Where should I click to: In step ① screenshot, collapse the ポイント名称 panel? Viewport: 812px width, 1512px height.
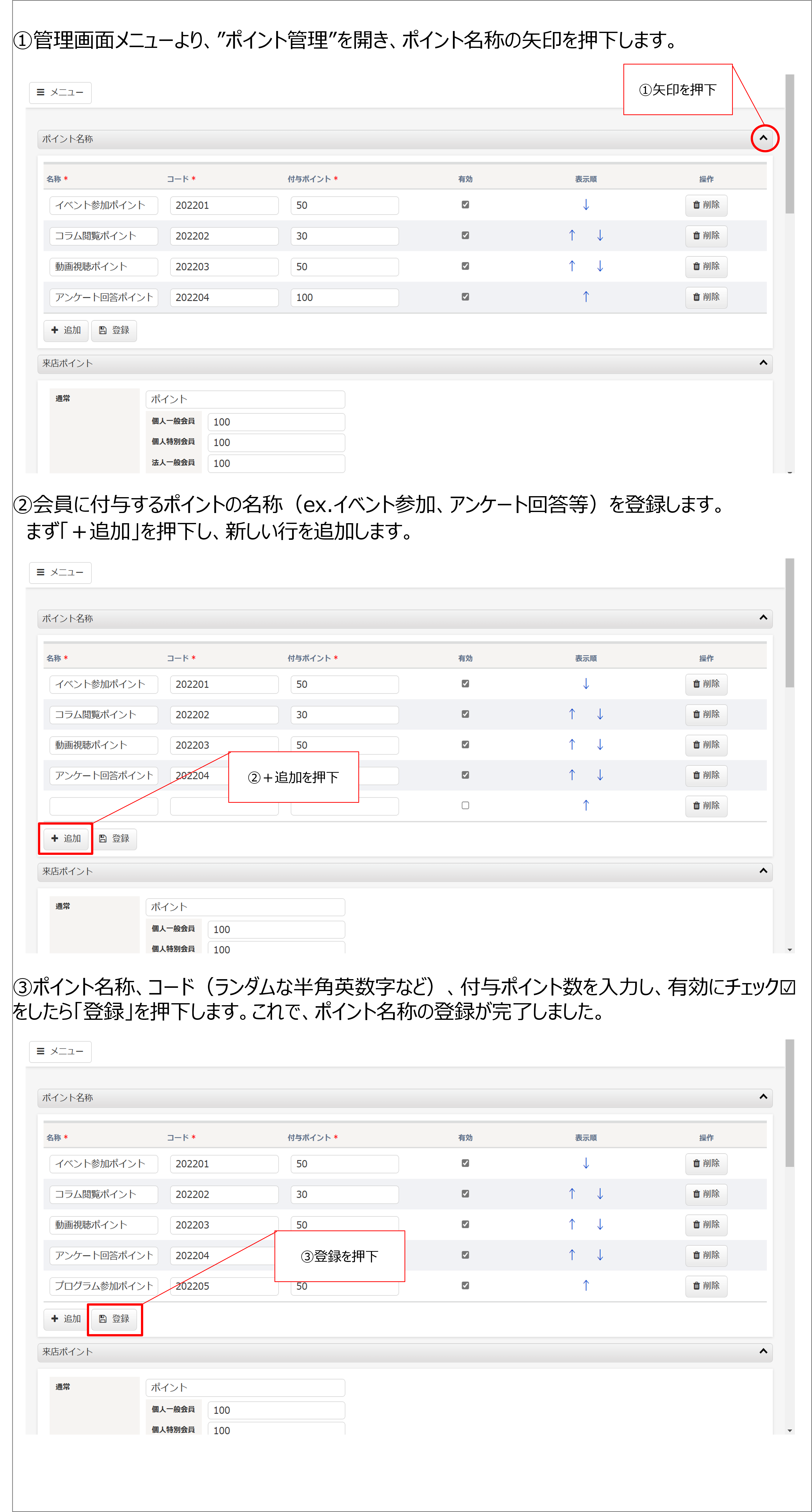tap(763, 138)
